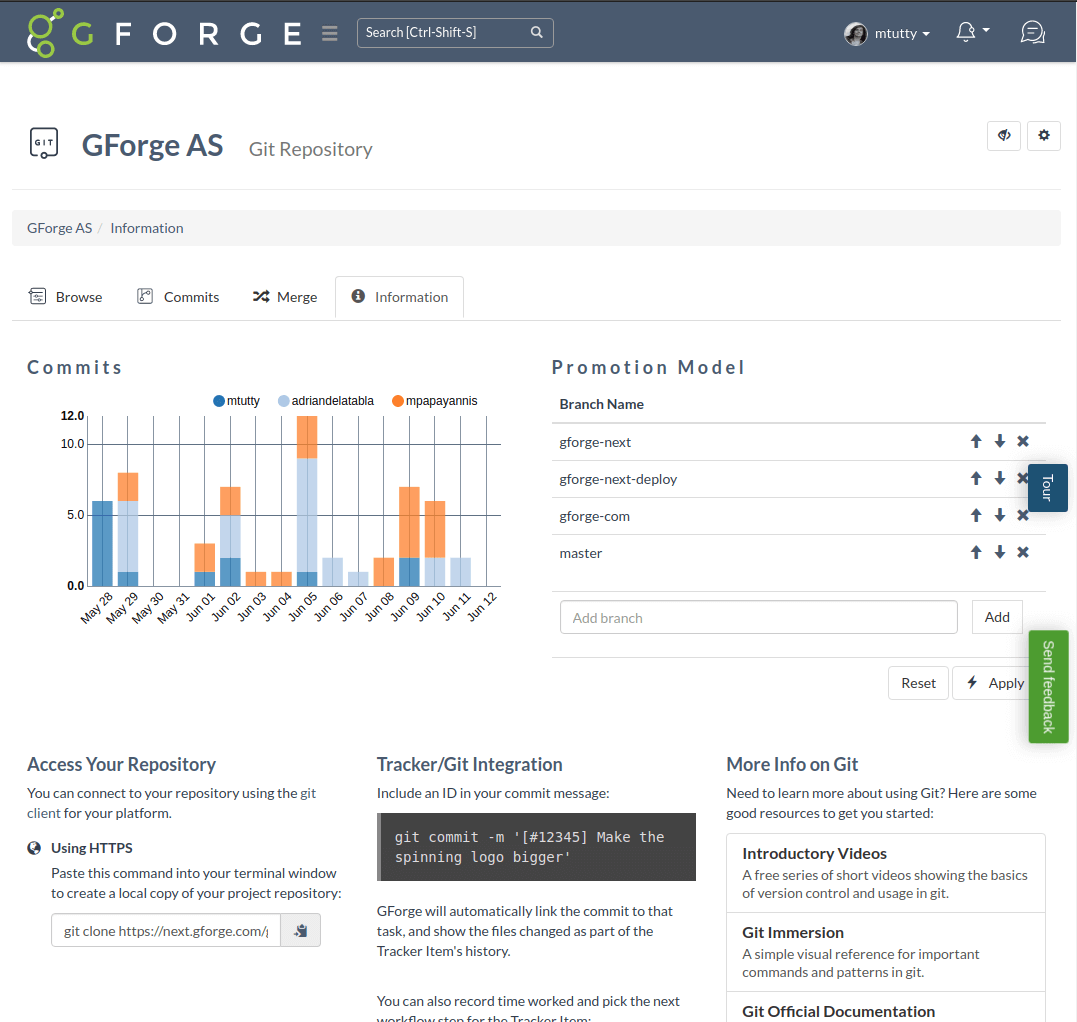Remove the master branch
Screen dimensions: 1077x1022
point(1023,553)
